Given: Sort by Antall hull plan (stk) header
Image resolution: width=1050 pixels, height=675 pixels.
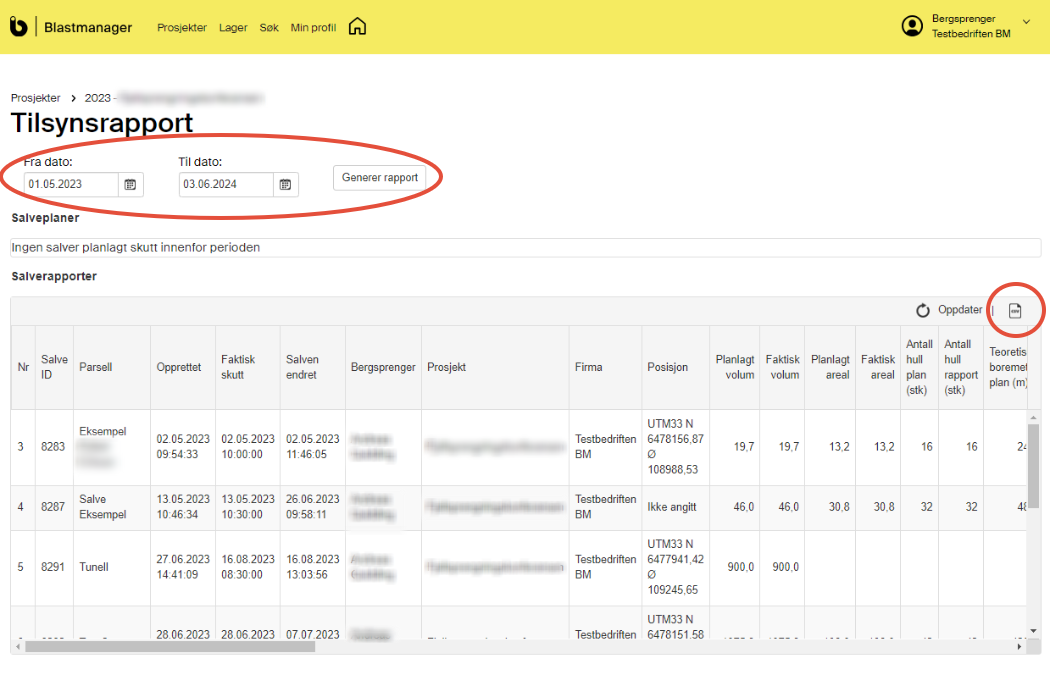Looking at the screenshot, I should tap(919, 367).
